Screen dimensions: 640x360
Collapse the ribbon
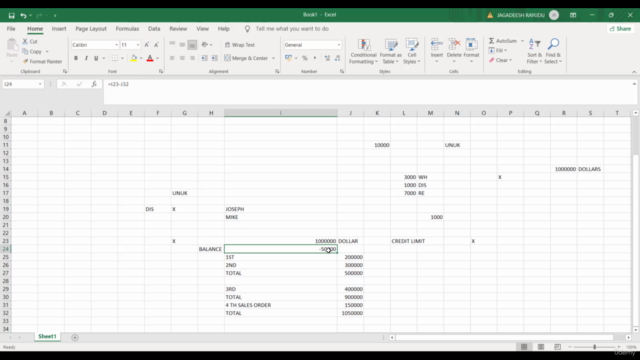tap(634, 72)
